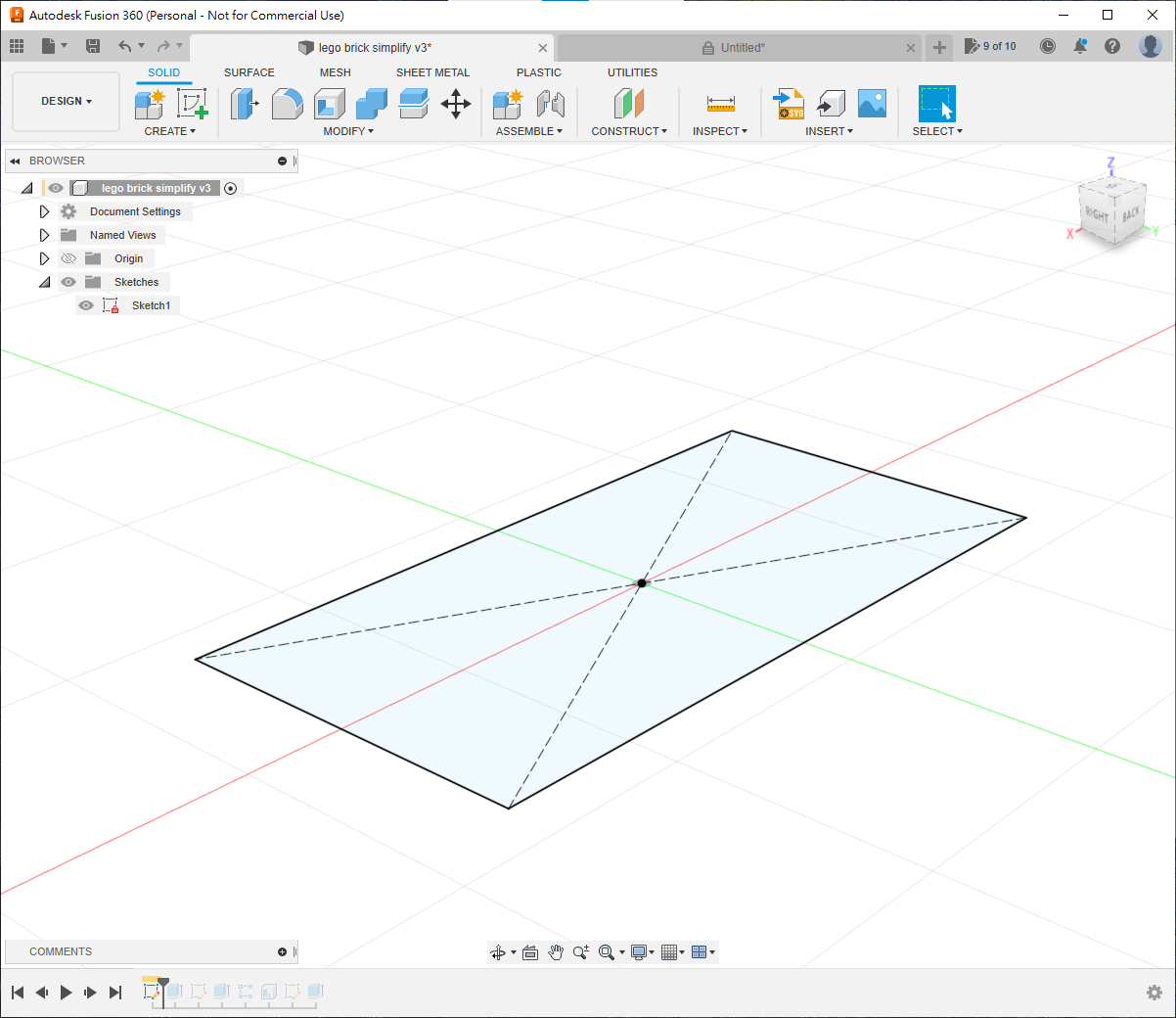Expand the Document Settings node
1176x1018 pixels.
coord(44,211)
